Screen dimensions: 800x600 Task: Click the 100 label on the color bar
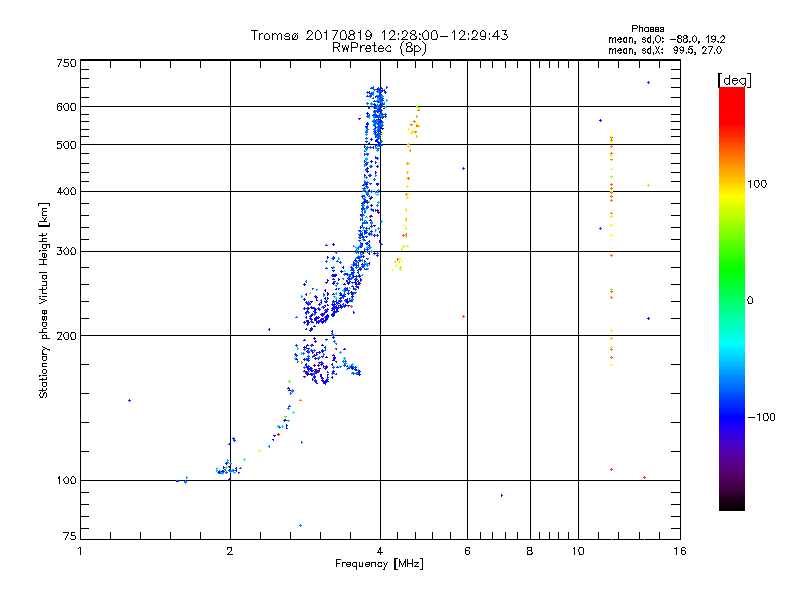pyautogui.click(x=757, y=184)
